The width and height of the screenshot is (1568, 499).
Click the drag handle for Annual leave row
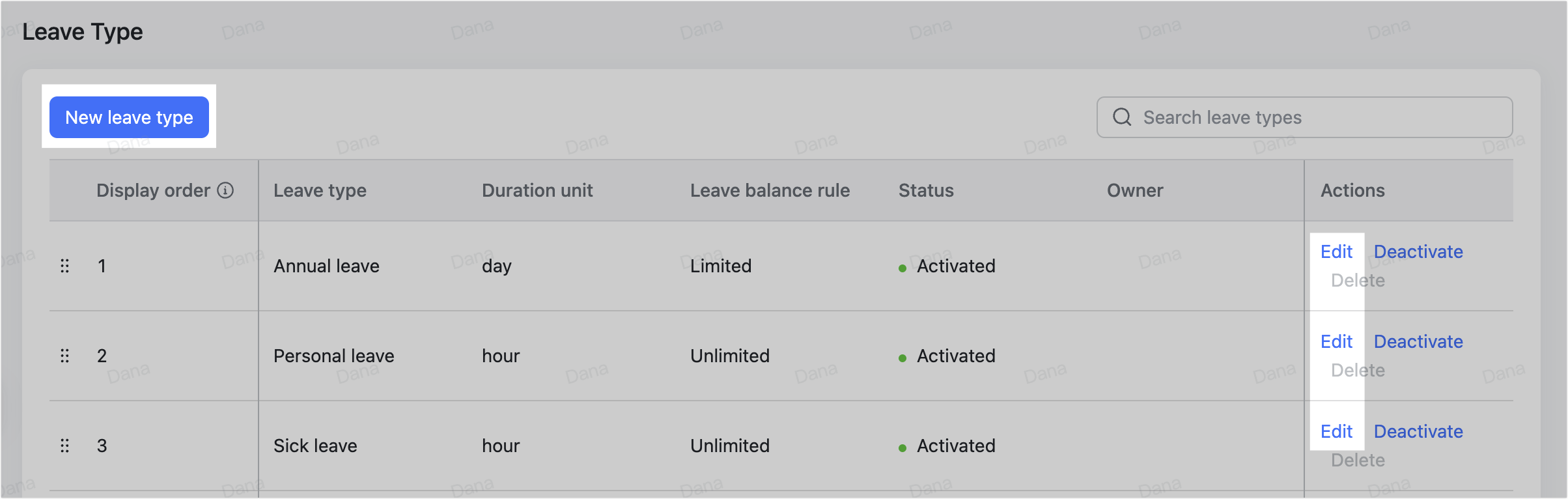pos(64,266)
